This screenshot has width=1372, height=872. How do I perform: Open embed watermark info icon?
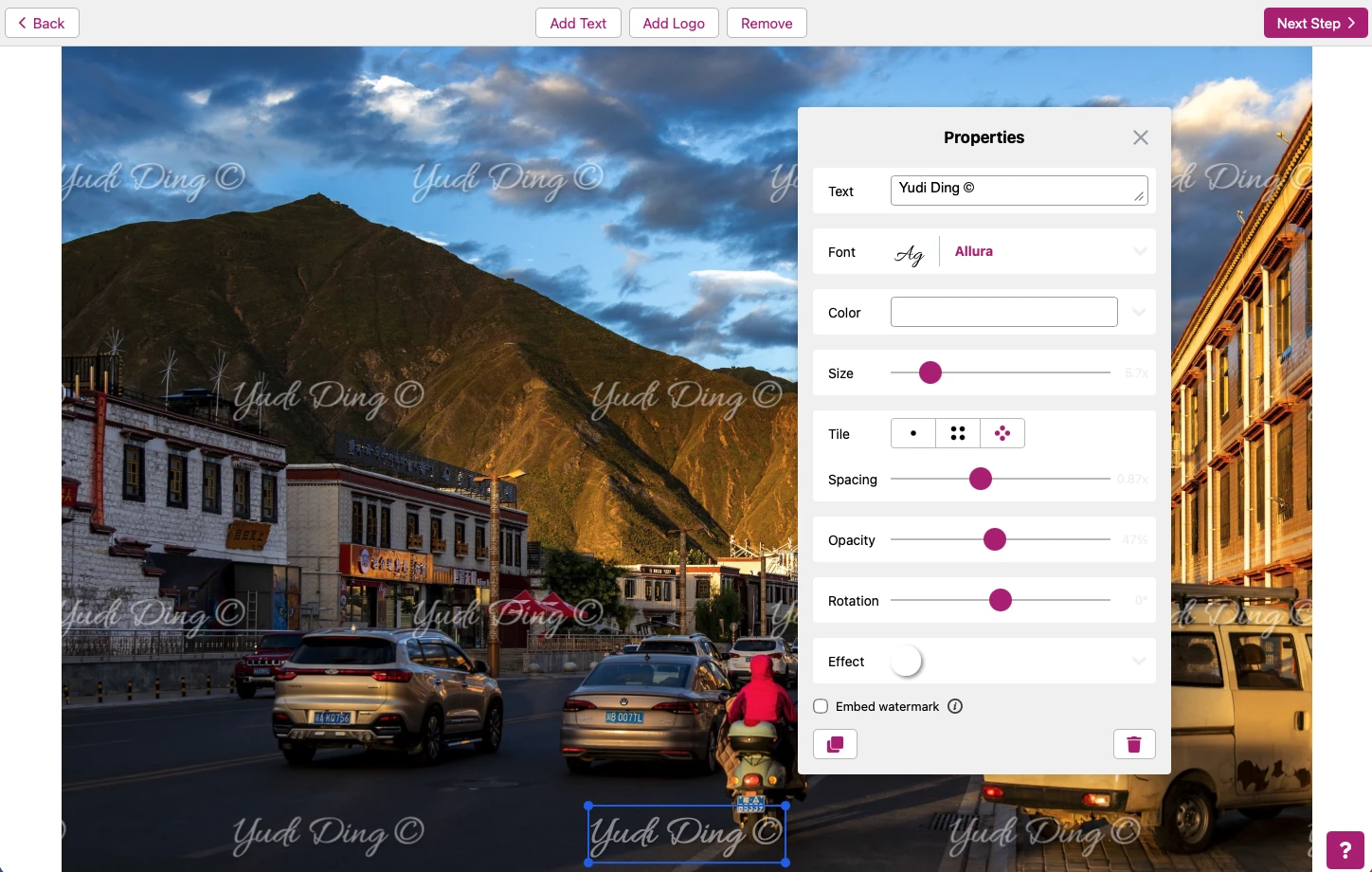click(x=955, y=706)
